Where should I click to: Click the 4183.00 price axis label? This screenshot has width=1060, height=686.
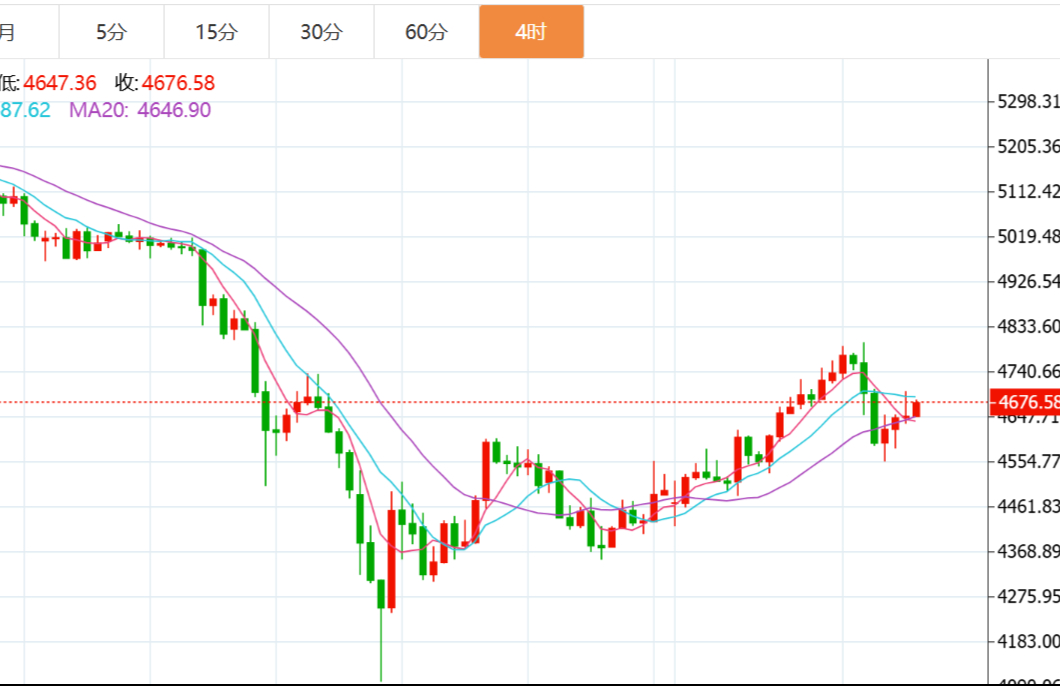(1028, 641)
